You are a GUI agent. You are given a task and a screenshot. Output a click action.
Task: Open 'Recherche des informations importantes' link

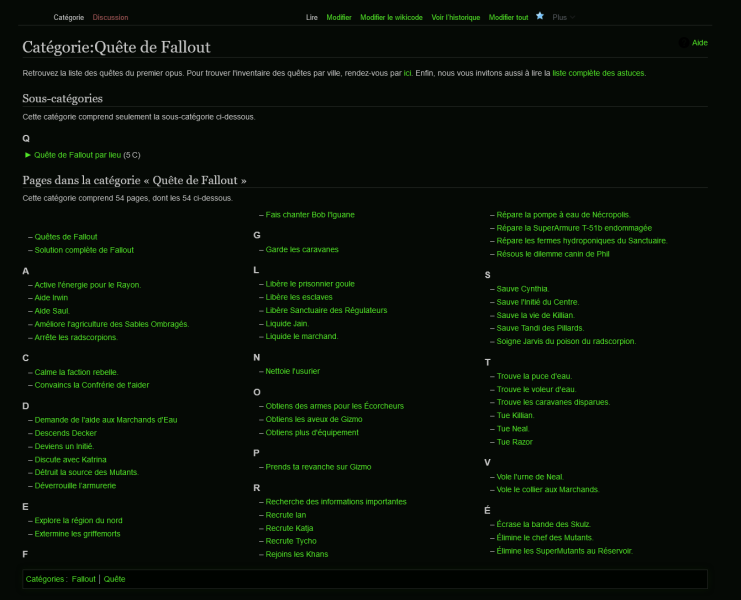[336, 502]
